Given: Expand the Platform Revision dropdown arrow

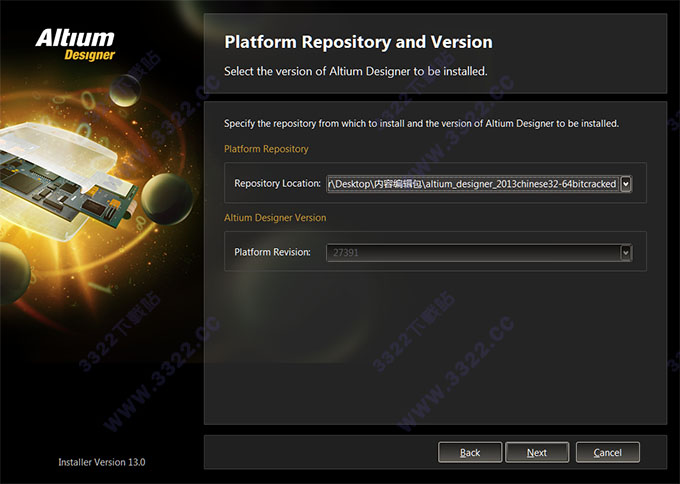Looking at the screenshot, I should (x=626, y=253).
